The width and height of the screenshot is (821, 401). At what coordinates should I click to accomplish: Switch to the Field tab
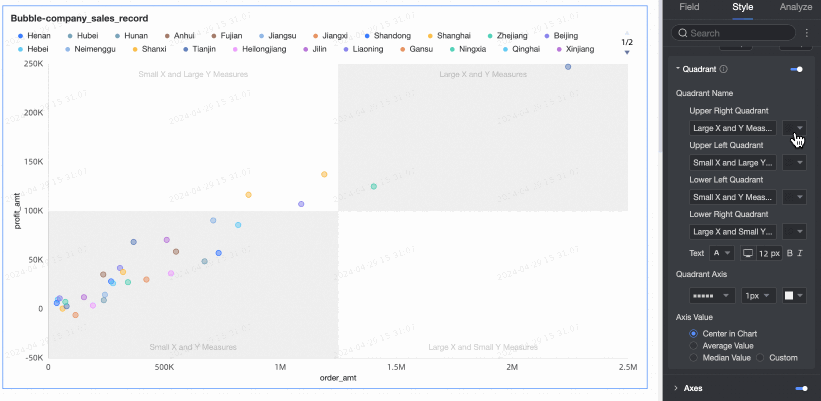[689, 7]
